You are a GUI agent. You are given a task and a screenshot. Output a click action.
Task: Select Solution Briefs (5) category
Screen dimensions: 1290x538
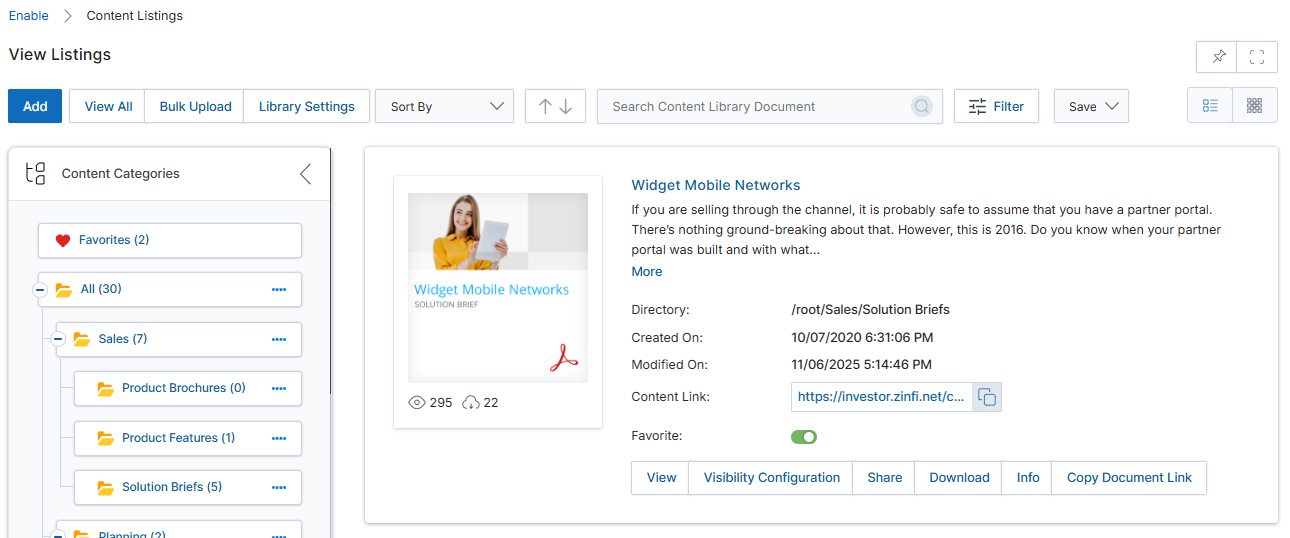tap(188, 487)
